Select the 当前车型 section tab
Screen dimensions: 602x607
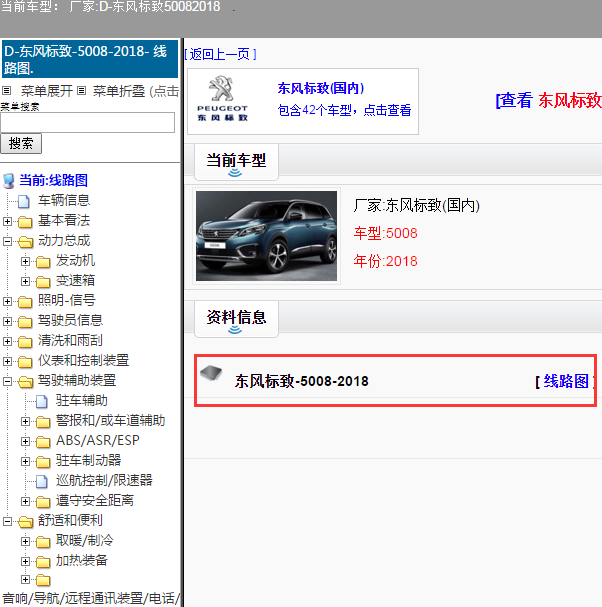coord(236,161)
